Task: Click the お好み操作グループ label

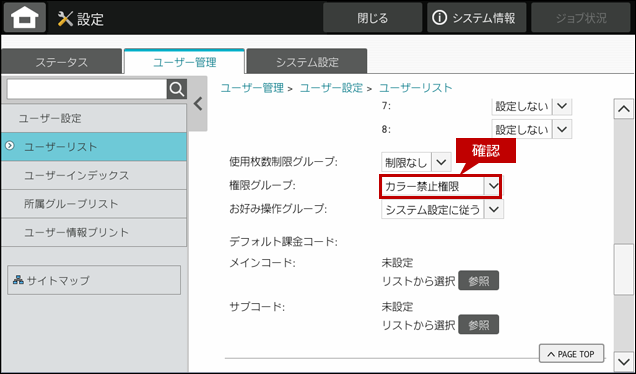Action: pos(278,209)
